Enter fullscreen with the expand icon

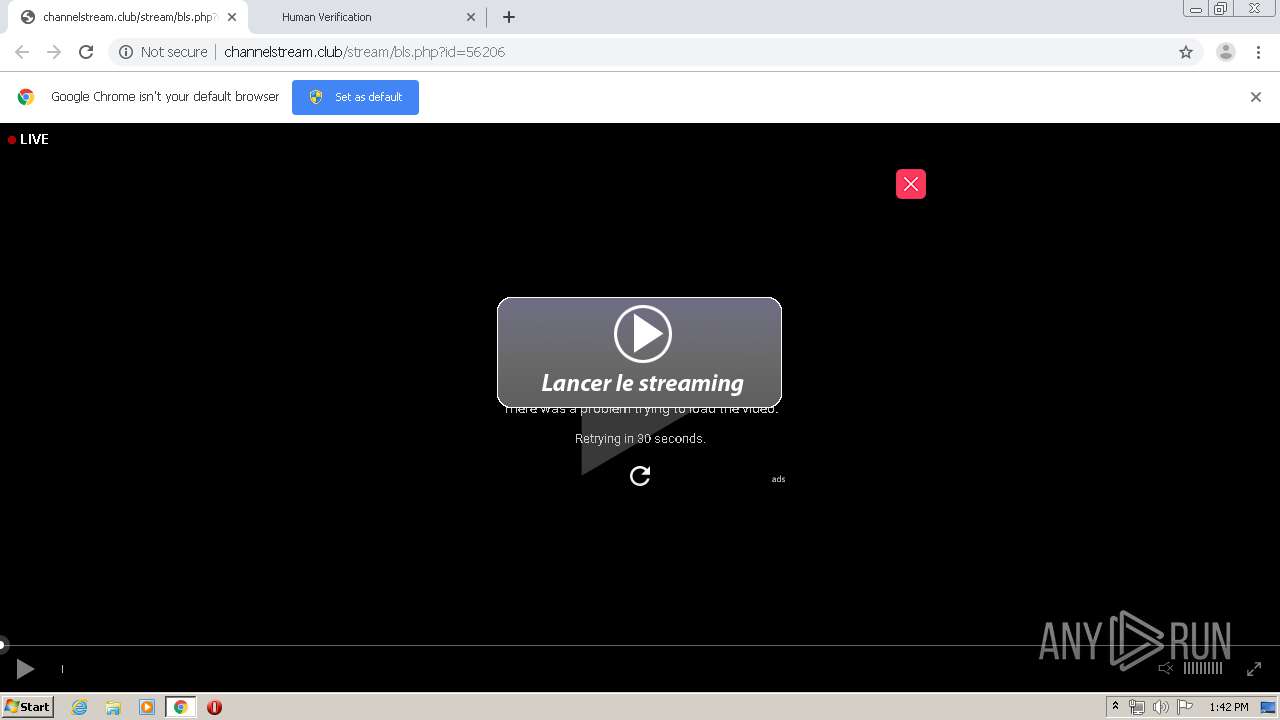1254,668
